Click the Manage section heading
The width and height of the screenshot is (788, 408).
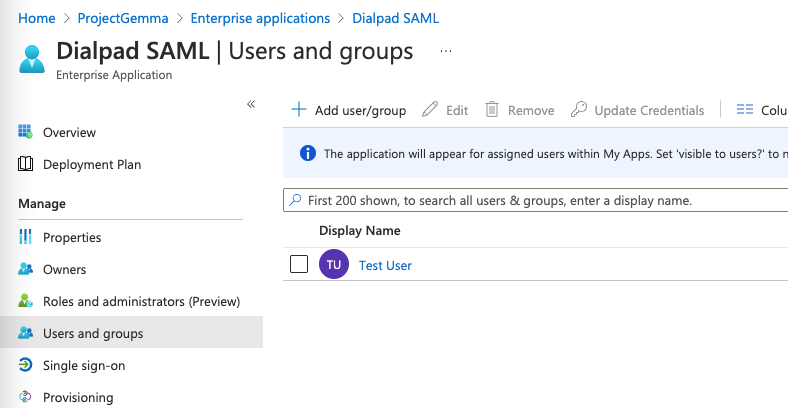click(x=42, y=203)
